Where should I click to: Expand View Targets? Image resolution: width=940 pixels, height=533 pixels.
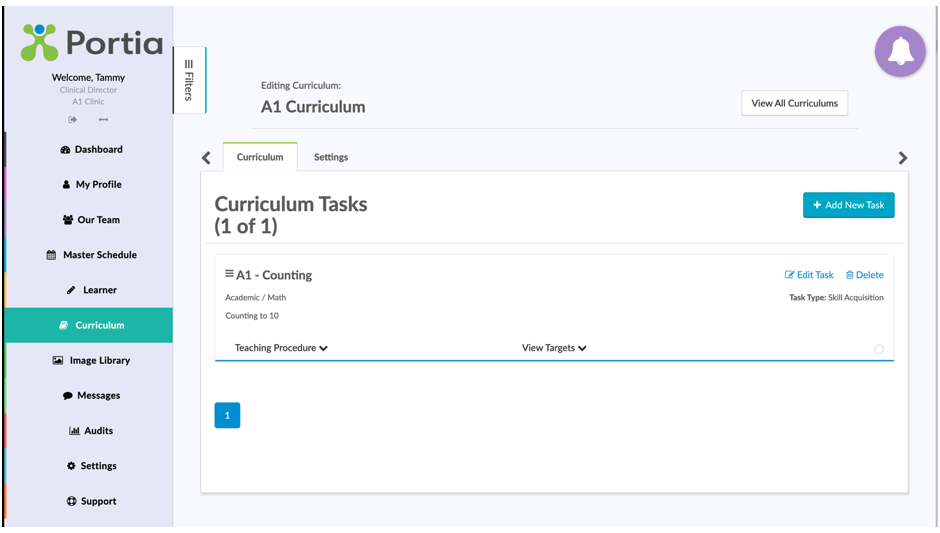pos(554,348)
